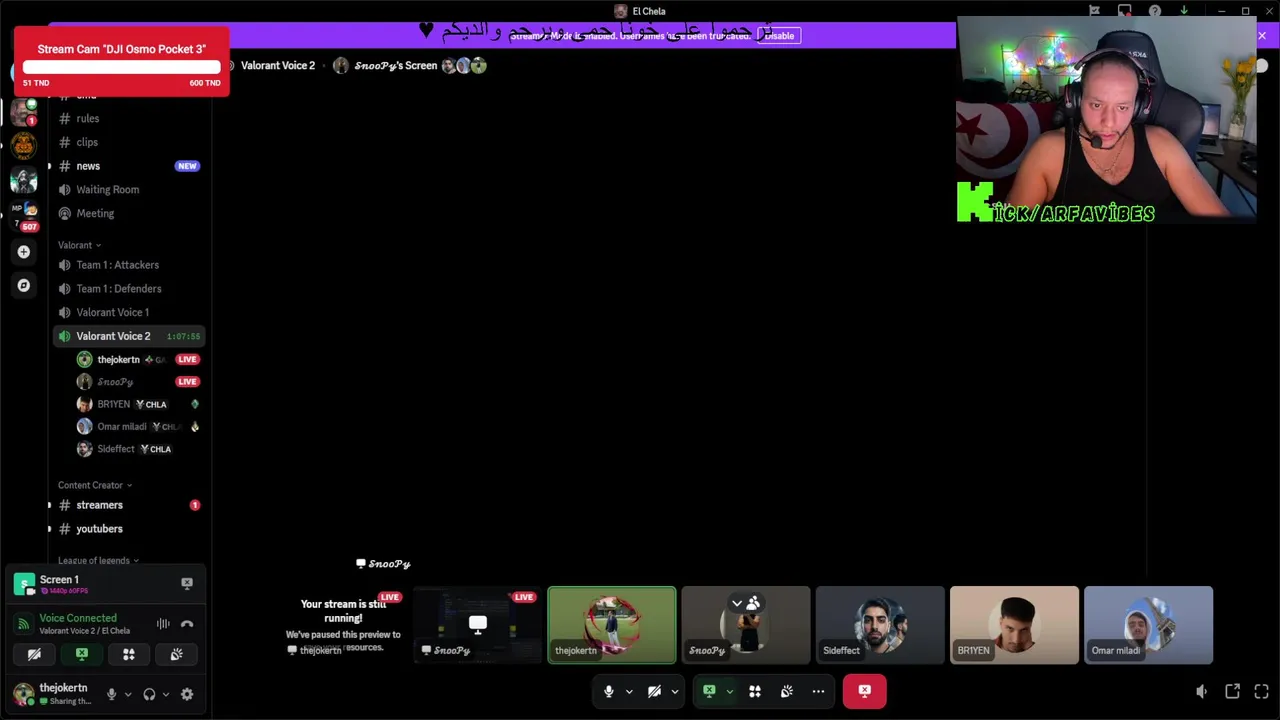Open activities icon in call bar
1280x720 pixels.
click(x=755, y=691)
